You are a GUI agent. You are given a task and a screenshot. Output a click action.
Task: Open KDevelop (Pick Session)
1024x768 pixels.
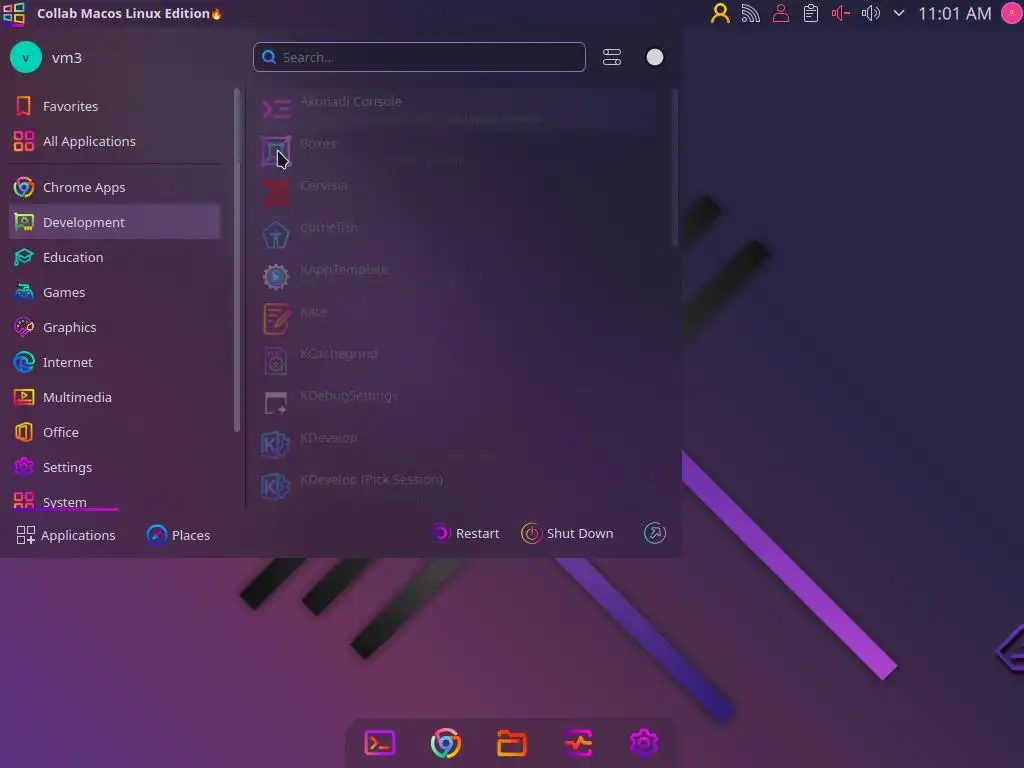[458, 487]
